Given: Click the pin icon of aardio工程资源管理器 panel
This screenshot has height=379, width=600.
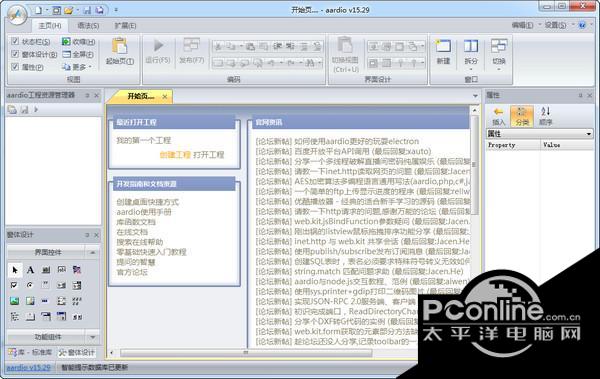Looking at the screenshot, I should click(x=87, y=95).
